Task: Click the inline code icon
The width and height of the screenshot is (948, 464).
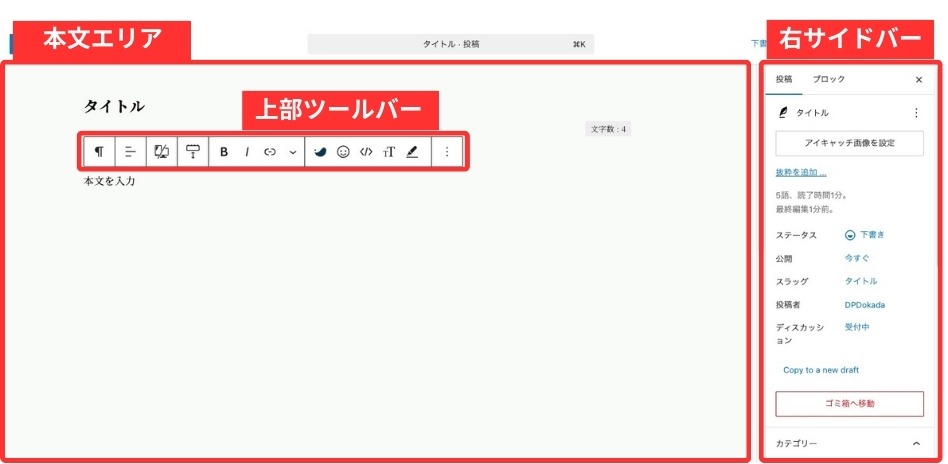Action: coord(366,152)
